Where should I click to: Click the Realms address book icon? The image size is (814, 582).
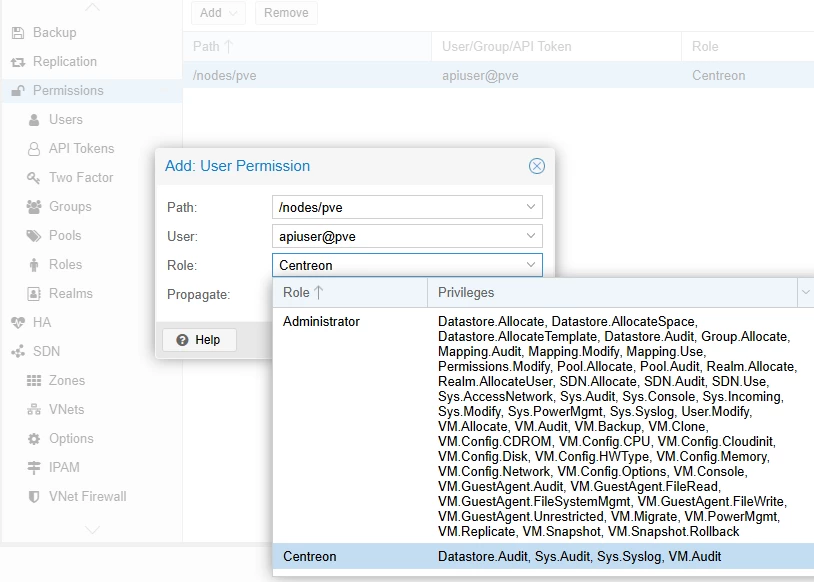click(x=34, y=294)
